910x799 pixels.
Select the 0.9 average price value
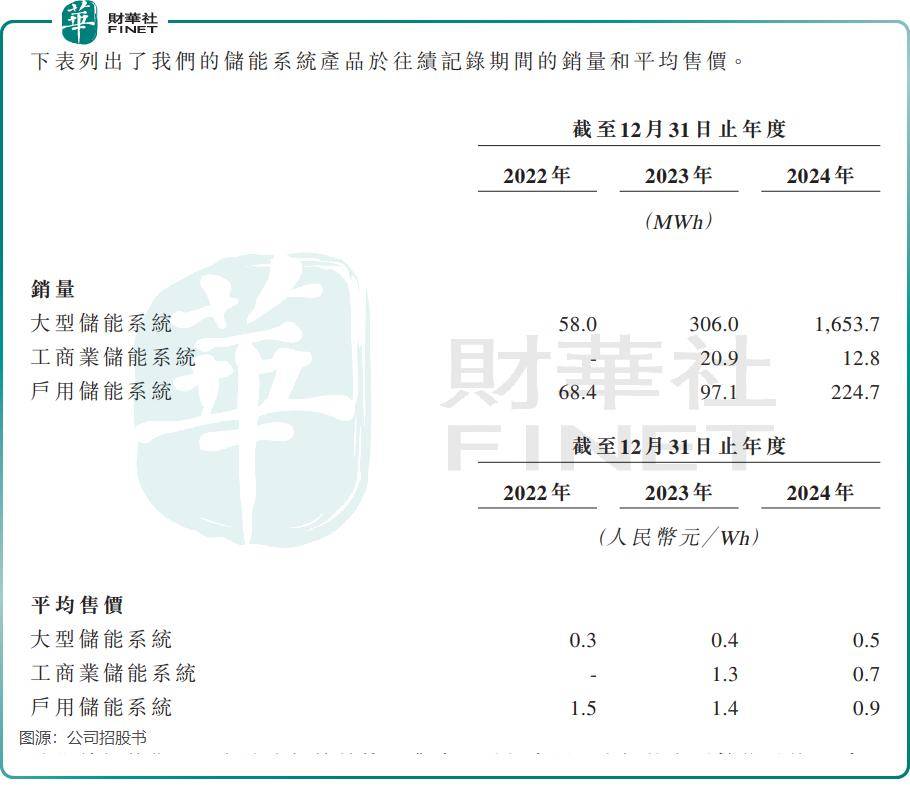pyautogui.click(x=866, y=708)
